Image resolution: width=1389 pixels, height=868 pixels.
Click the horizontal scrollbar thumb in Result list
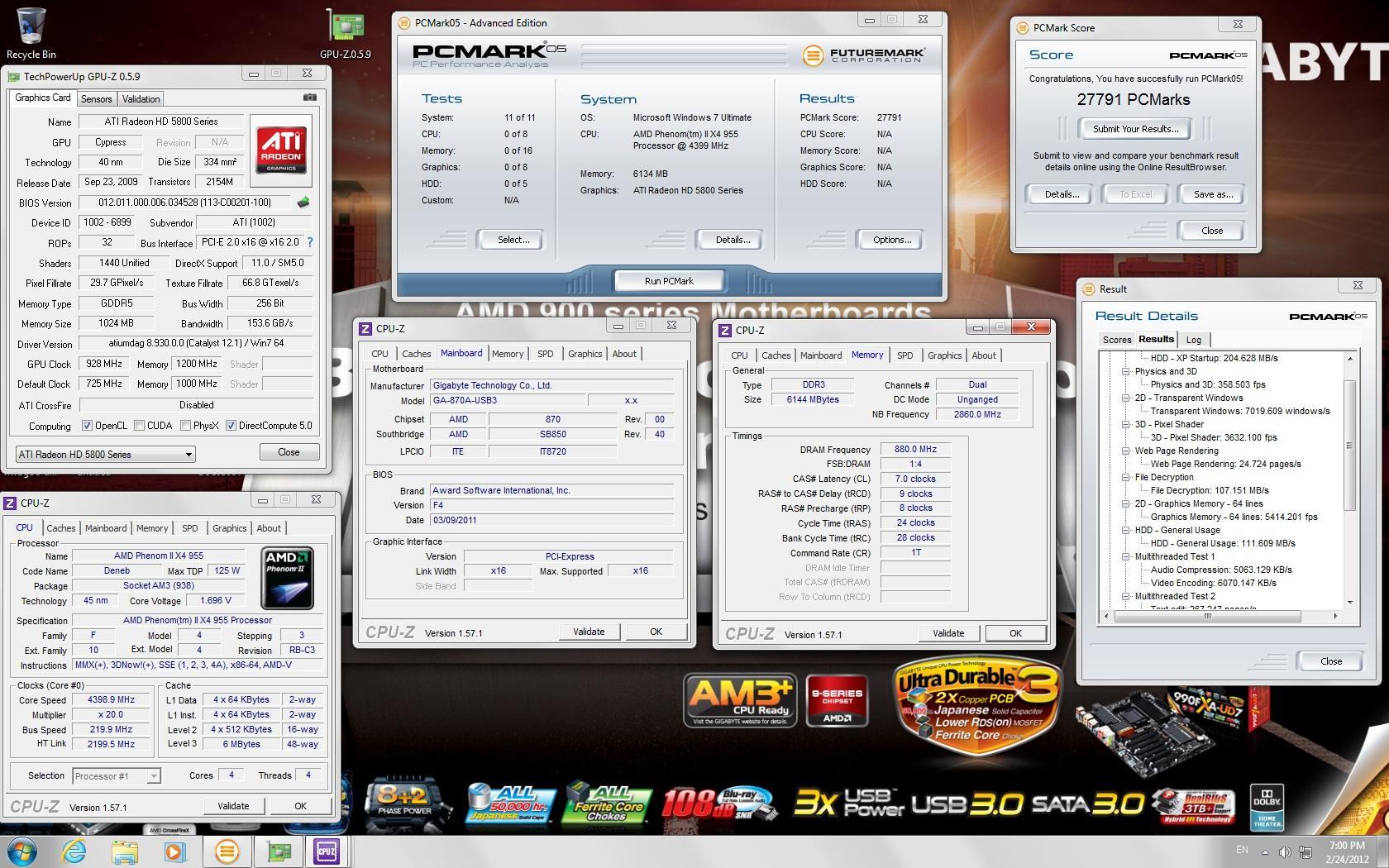click(x=1207, y=616)
